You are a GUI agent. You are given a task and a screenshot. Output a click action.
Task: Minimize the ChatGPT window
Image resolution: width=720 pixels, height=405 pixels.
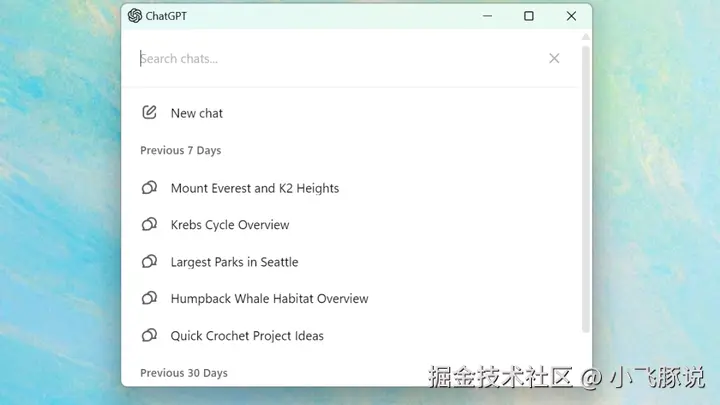click(x=487, y=16)
